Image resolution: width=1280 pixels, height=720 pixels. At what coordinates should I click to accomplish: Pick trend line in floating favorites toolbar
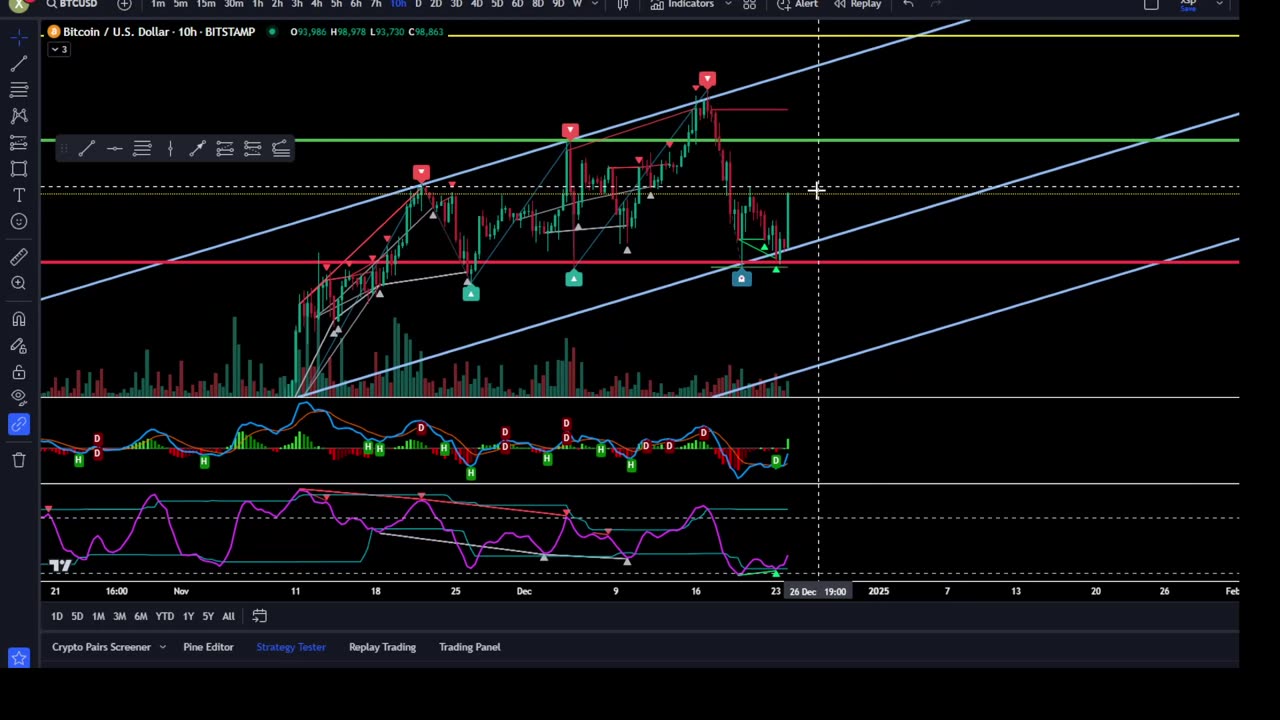pyautogui.click(x=87, y=149)
